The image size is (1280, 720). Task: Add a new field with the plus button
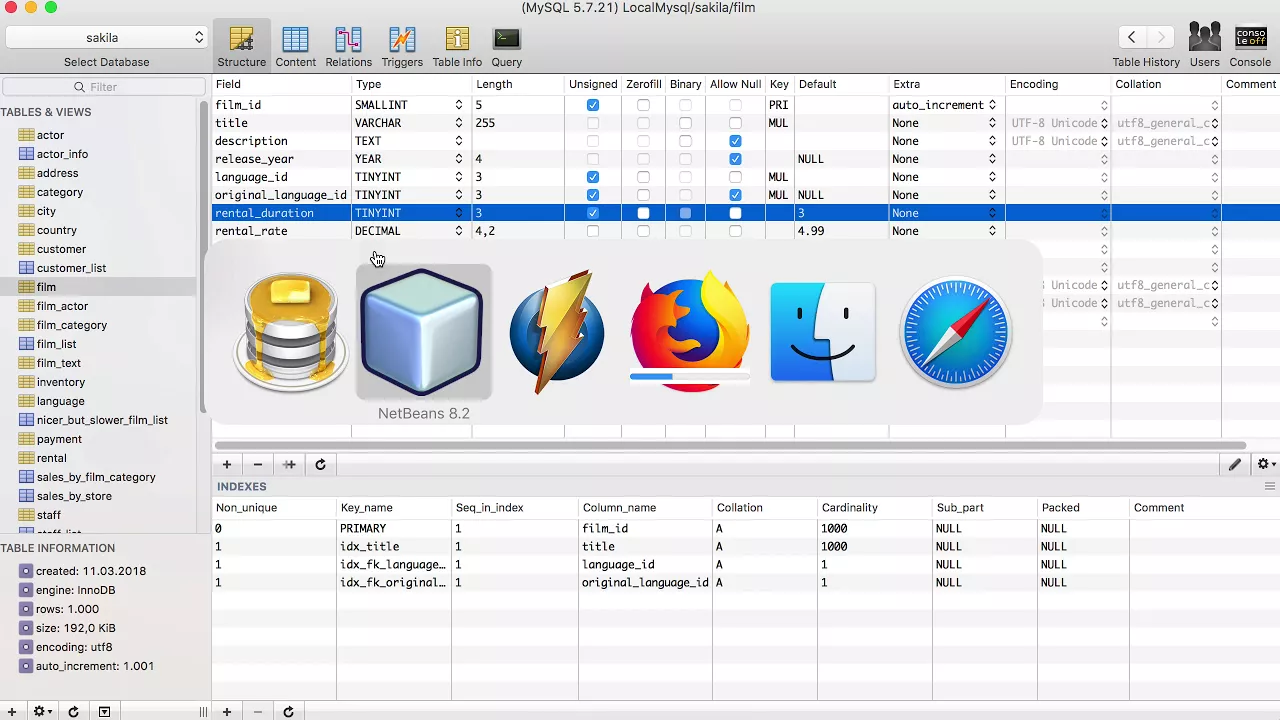227,464
